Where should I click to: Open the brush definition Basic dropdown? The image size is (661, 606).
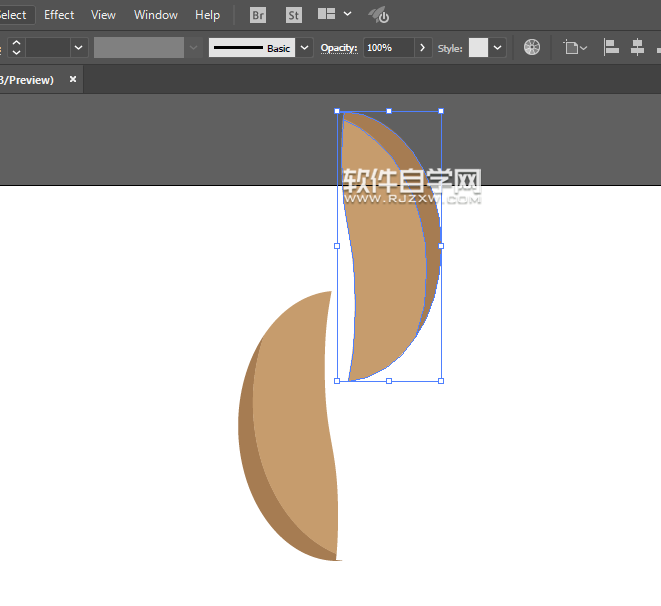pyautogui.click(x=305, y=47)
